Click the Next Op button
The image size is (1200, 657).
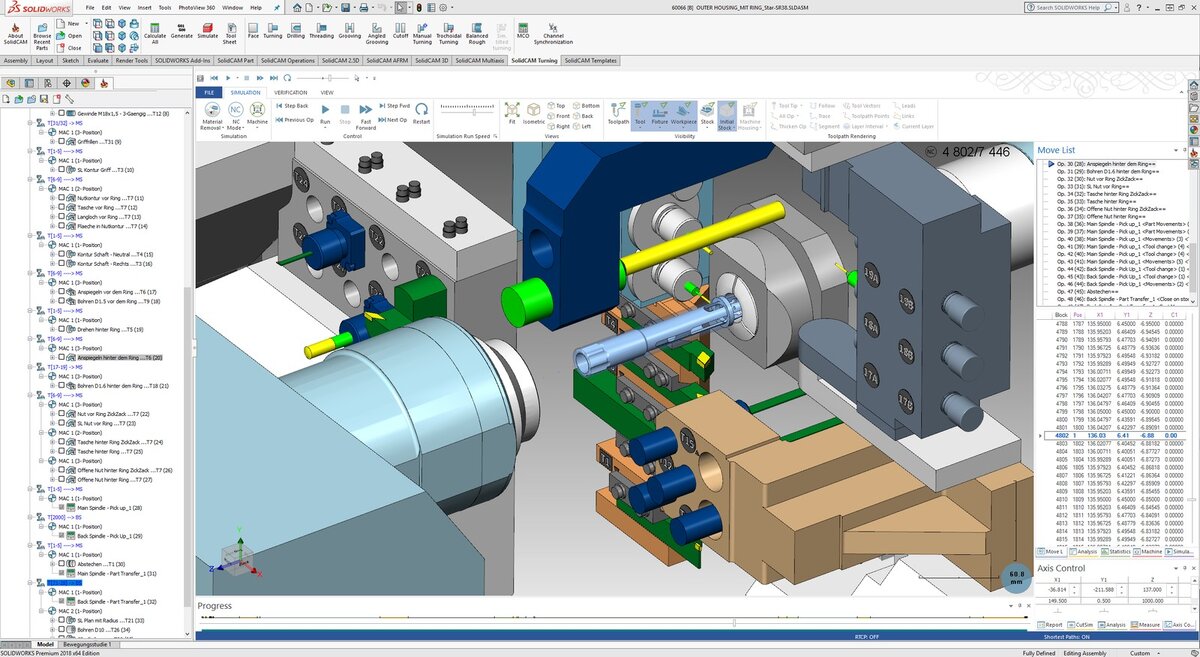[392, 119]
